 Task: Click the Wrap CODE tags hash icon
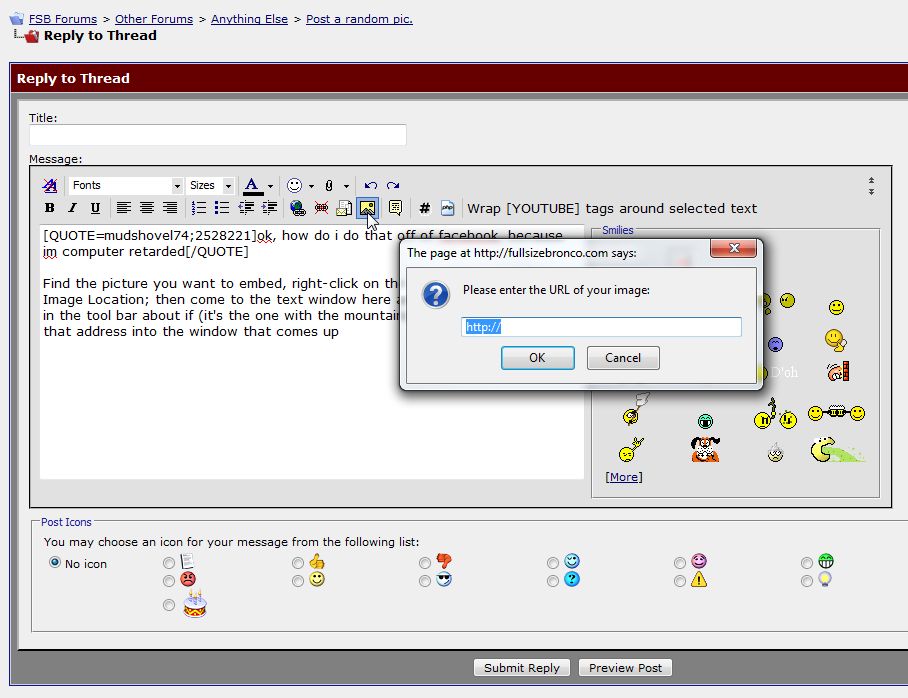click(424, 208)
